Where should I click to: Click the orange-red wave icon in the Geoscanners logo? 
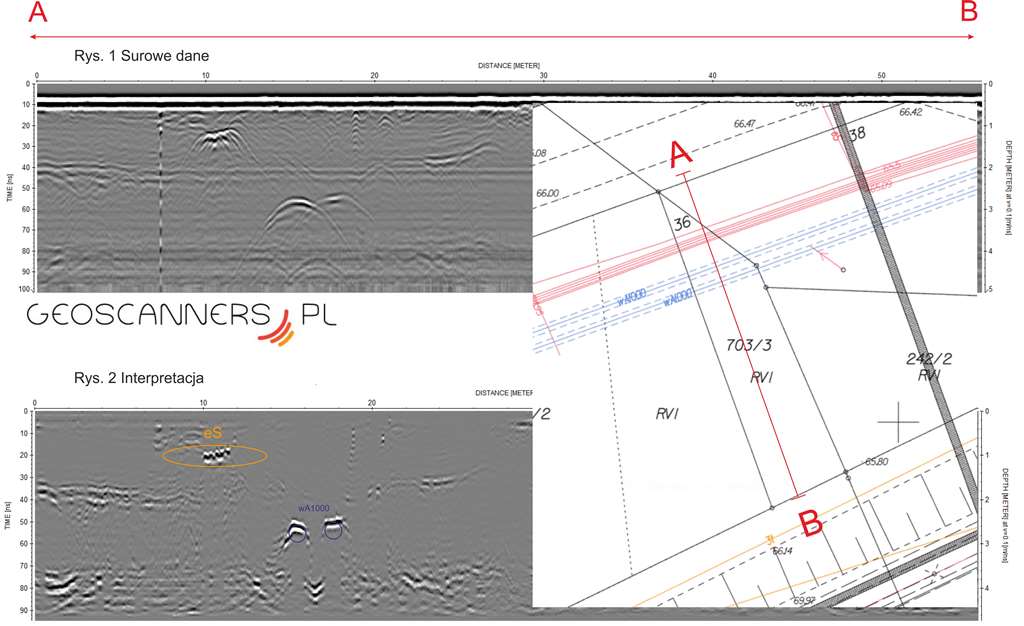click(278, 328)
